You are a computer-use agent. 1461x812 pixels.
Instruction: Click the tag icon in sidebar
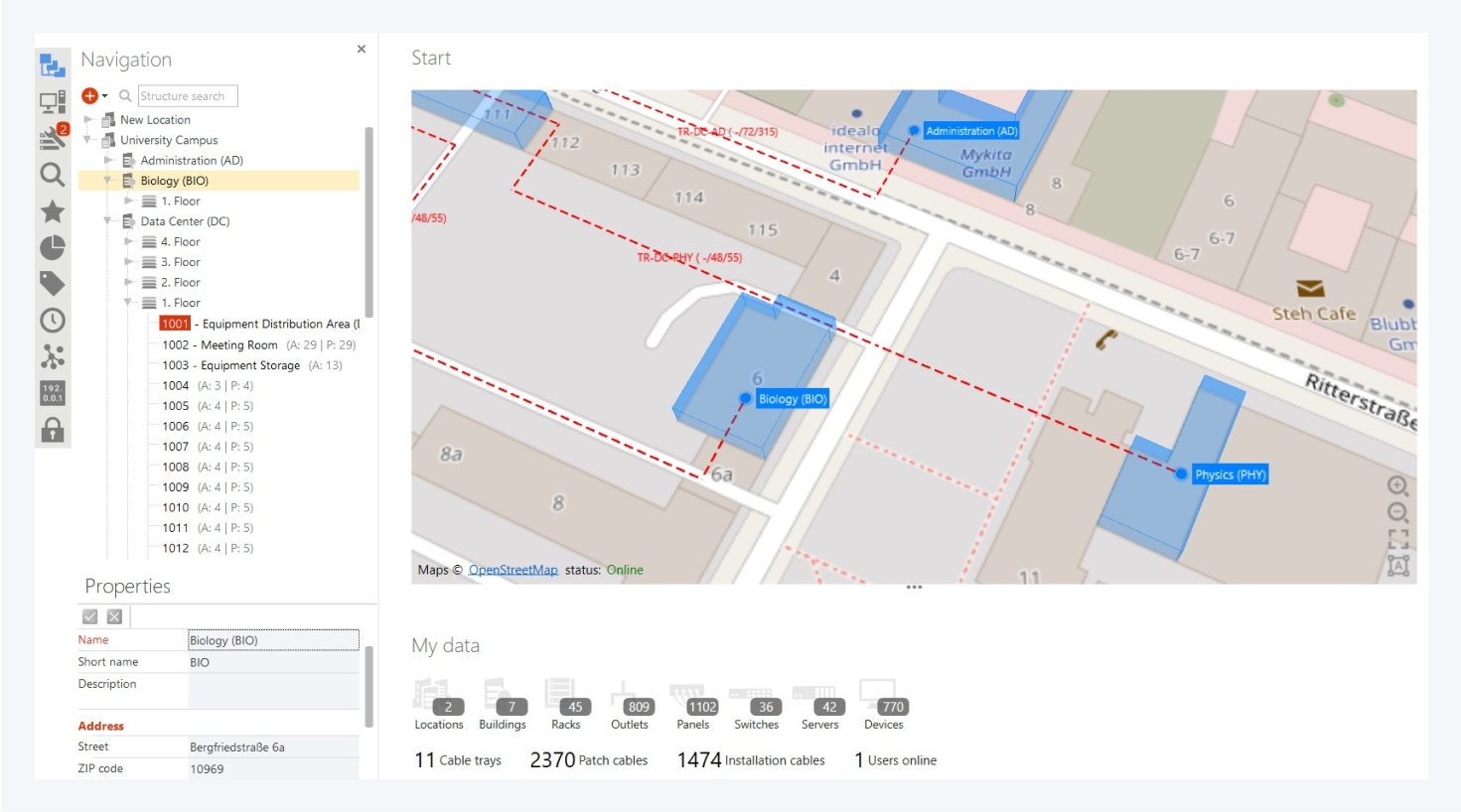coord(53,284)
